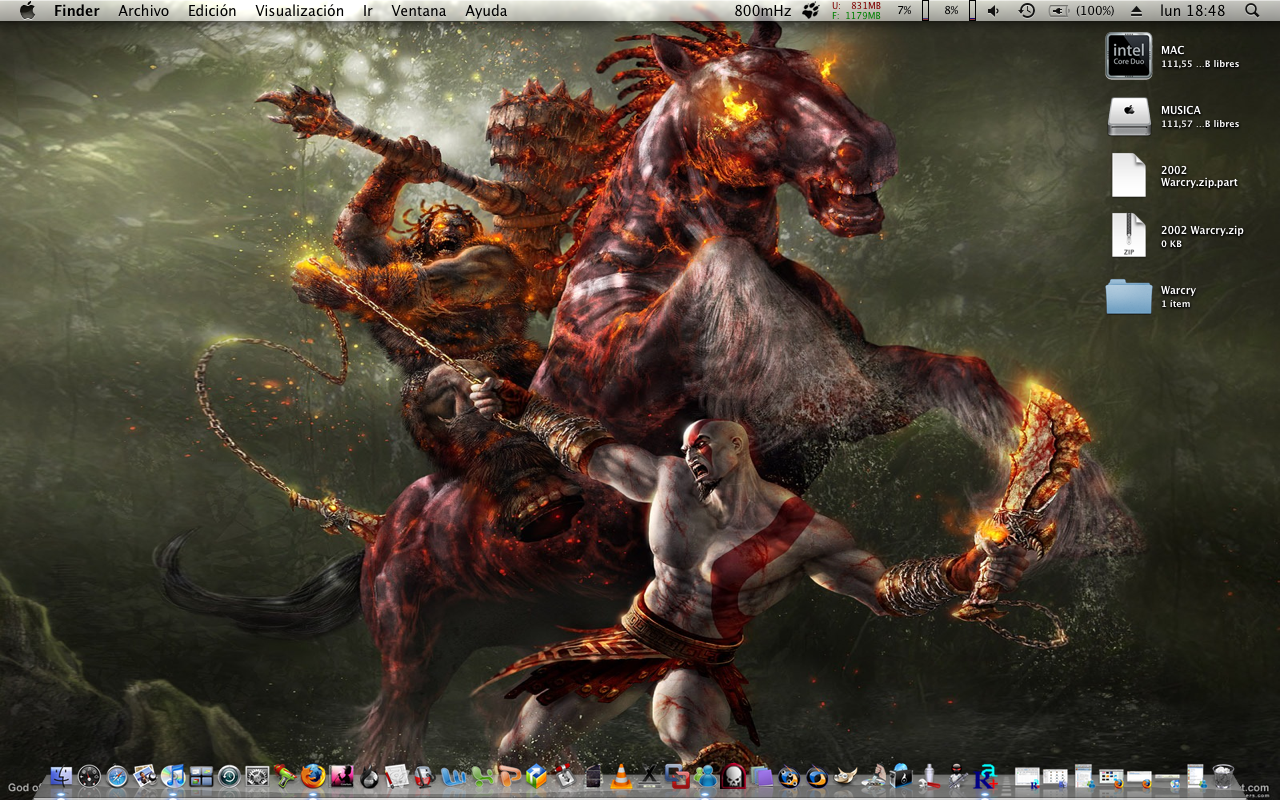Open the Ayuda menu
The width and height of the screenshot is (1280, 800).
coord(486,11)
